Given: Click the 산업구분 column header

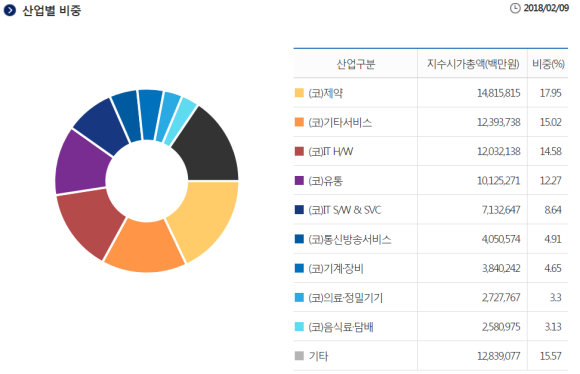Looking at the screenshot, I should click(x=356, y=64).
